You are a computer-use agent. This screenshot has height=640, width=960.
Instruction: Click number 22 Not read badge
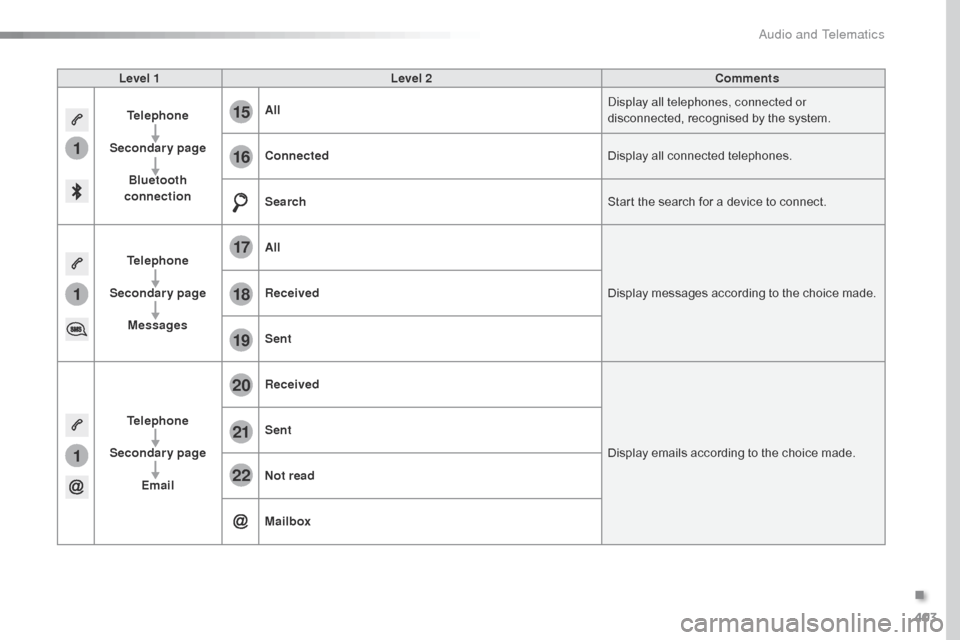click(x=241, y=476)
